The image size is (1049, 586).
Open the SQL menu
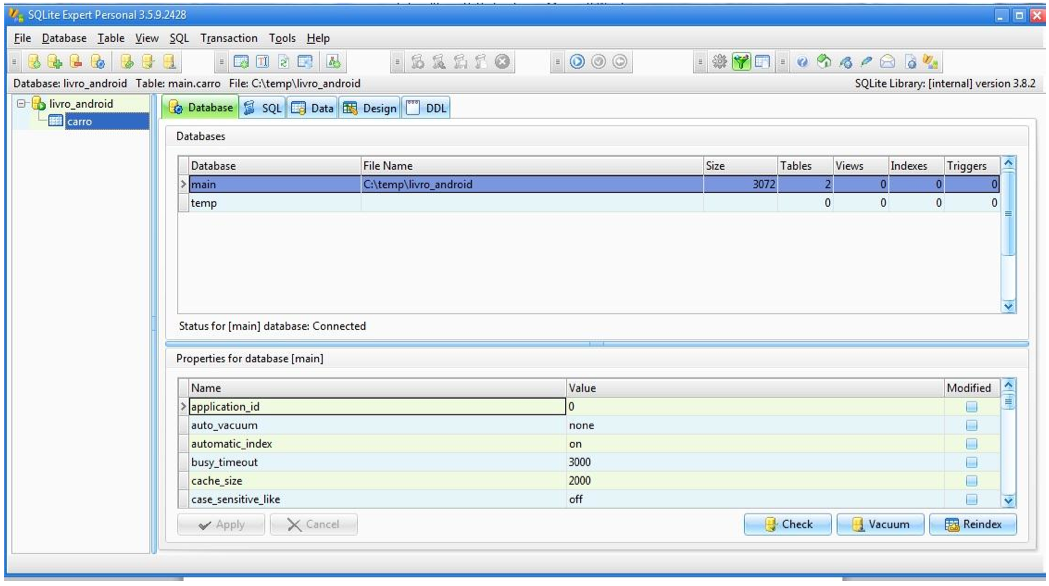[179, 38]
